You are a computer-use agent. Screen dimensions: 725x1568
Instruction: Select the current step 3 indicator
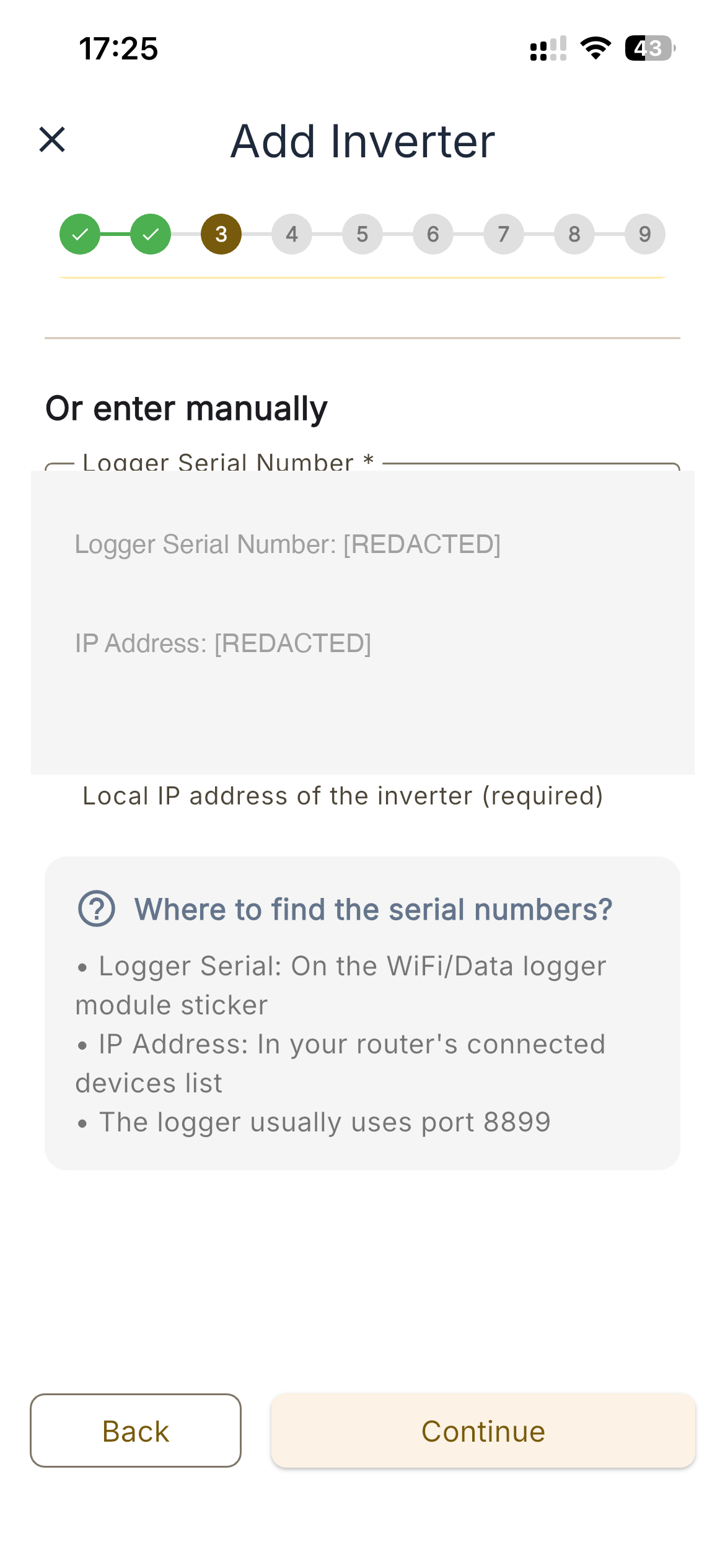221,234
